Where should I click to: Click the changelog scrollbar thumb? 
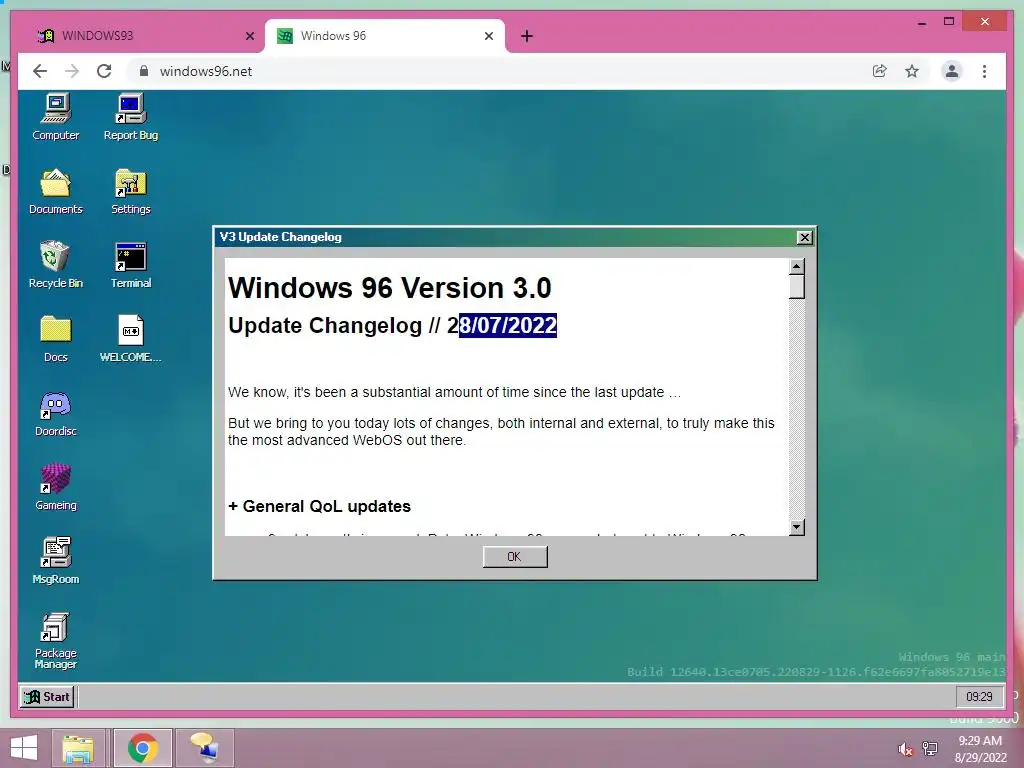(796, 287)
